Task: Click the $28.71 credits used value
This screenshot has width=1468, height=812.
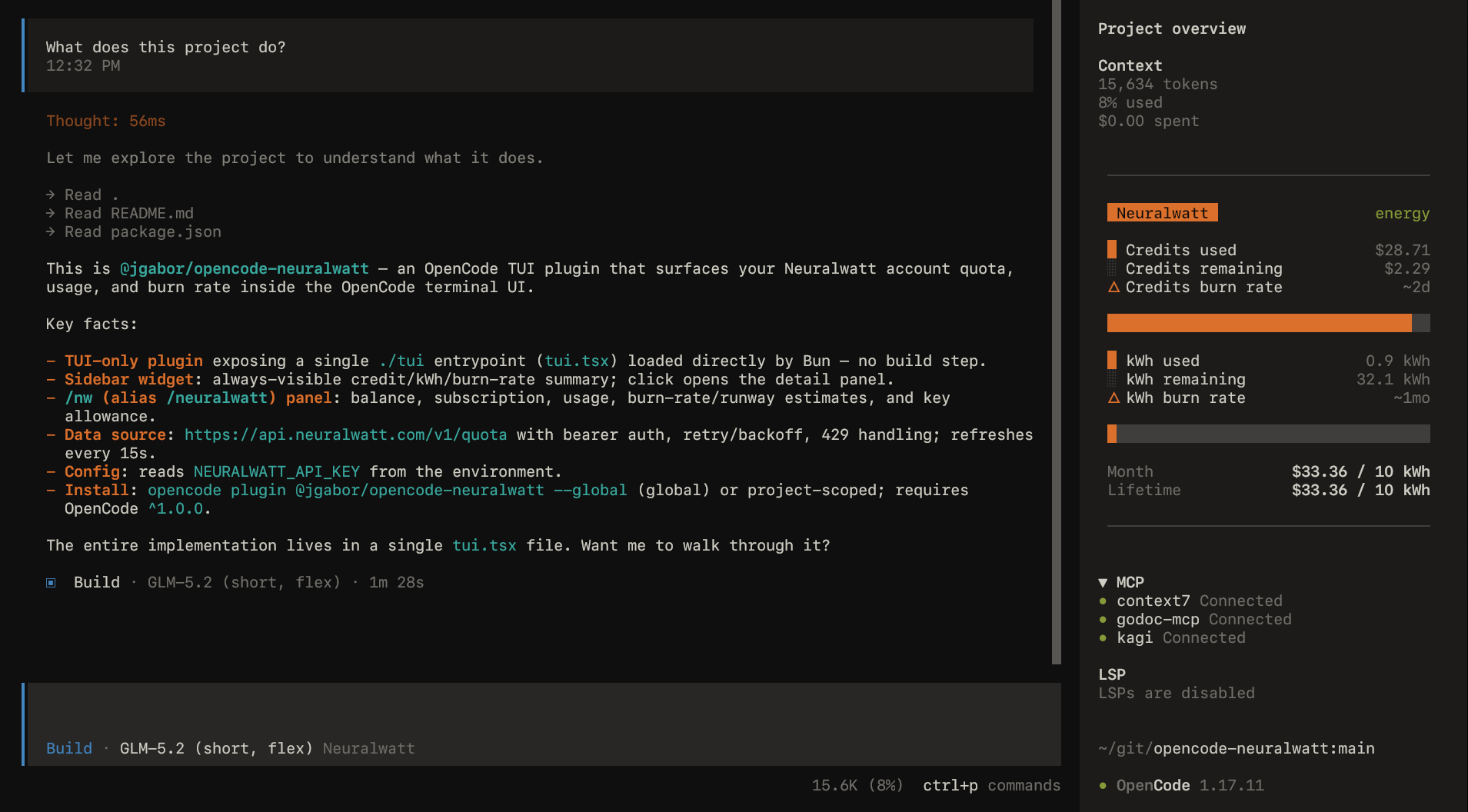Action: point(1402,250)
